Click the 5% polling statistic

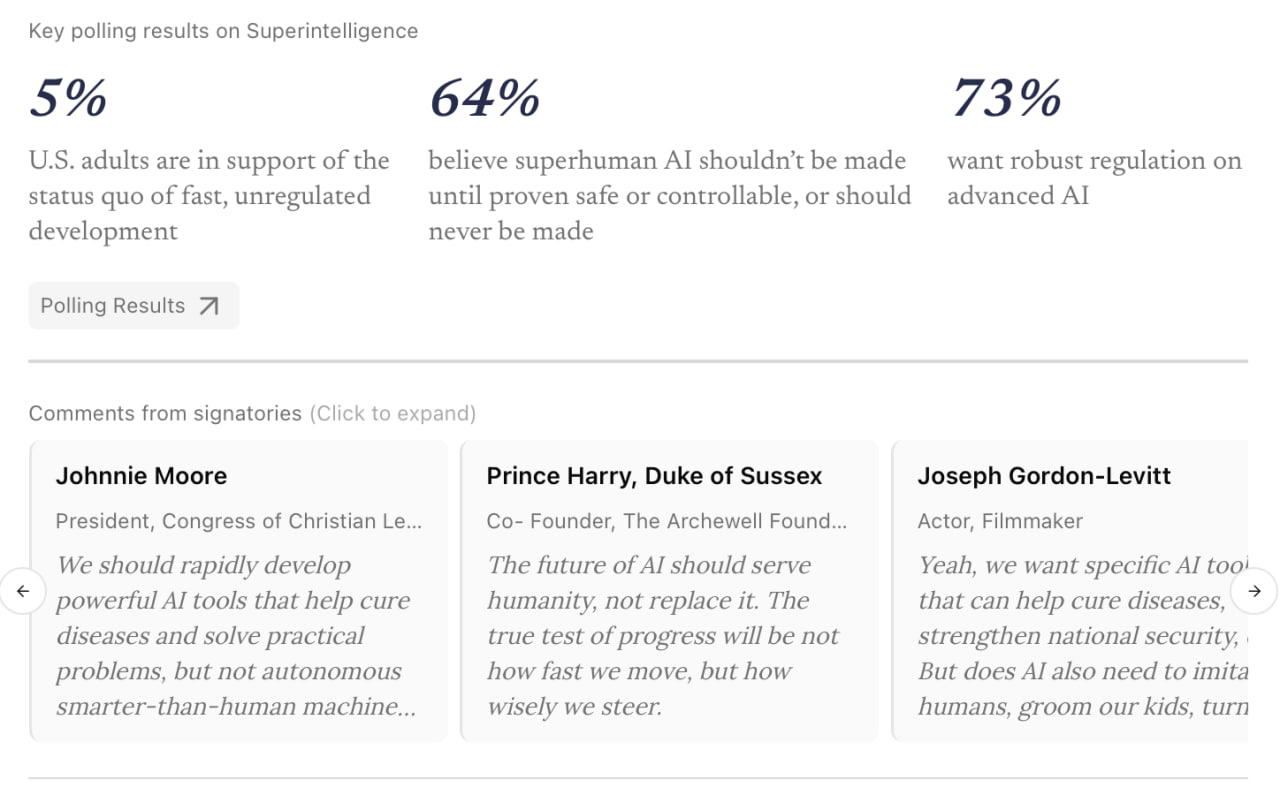tap(68, 99)
